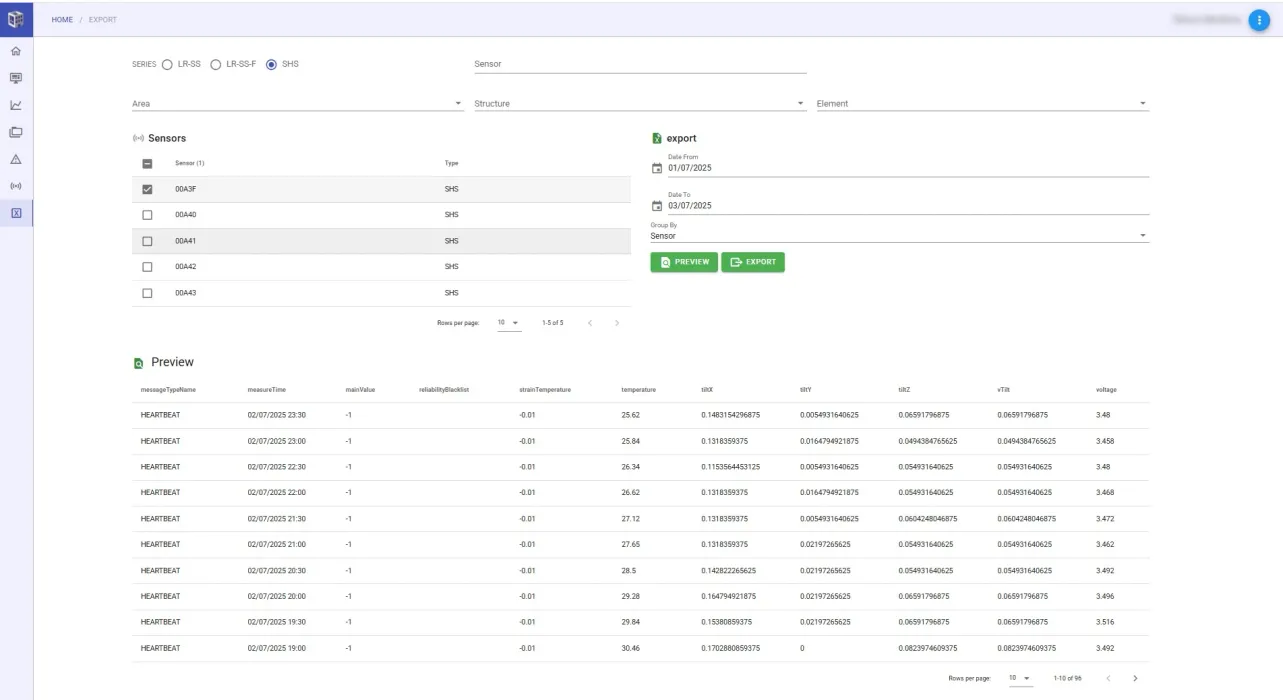Open the home icon in the sidebar
Screen dimensions: 1283x700
pyautogui.click(x=16, y=51)
